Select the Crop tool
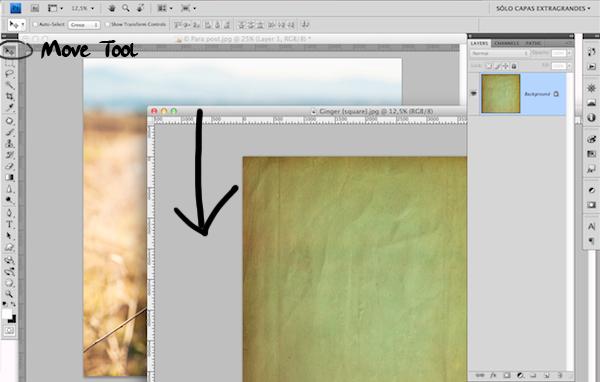 [x=10, y=96]
